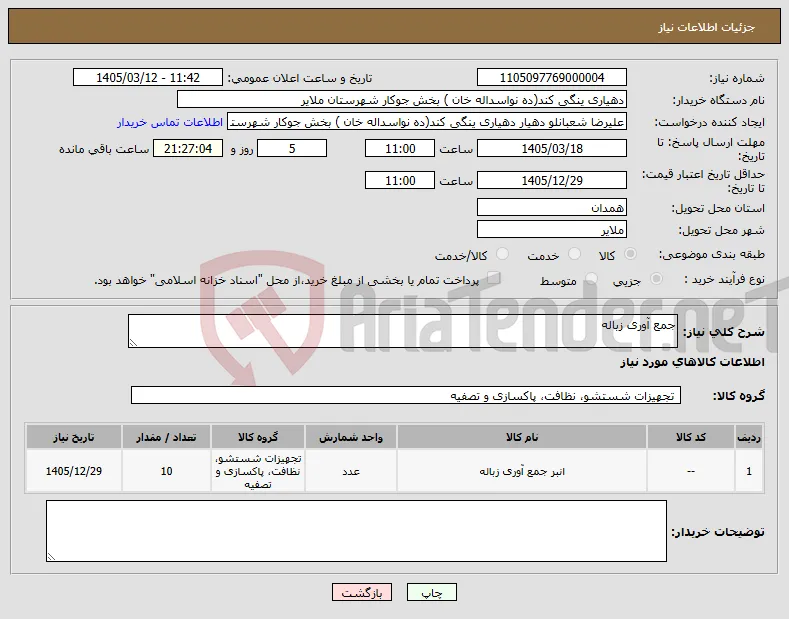
Task: Click the اطلاعات کالاهای مورد نیاز section heading
Action: (692, 362)
